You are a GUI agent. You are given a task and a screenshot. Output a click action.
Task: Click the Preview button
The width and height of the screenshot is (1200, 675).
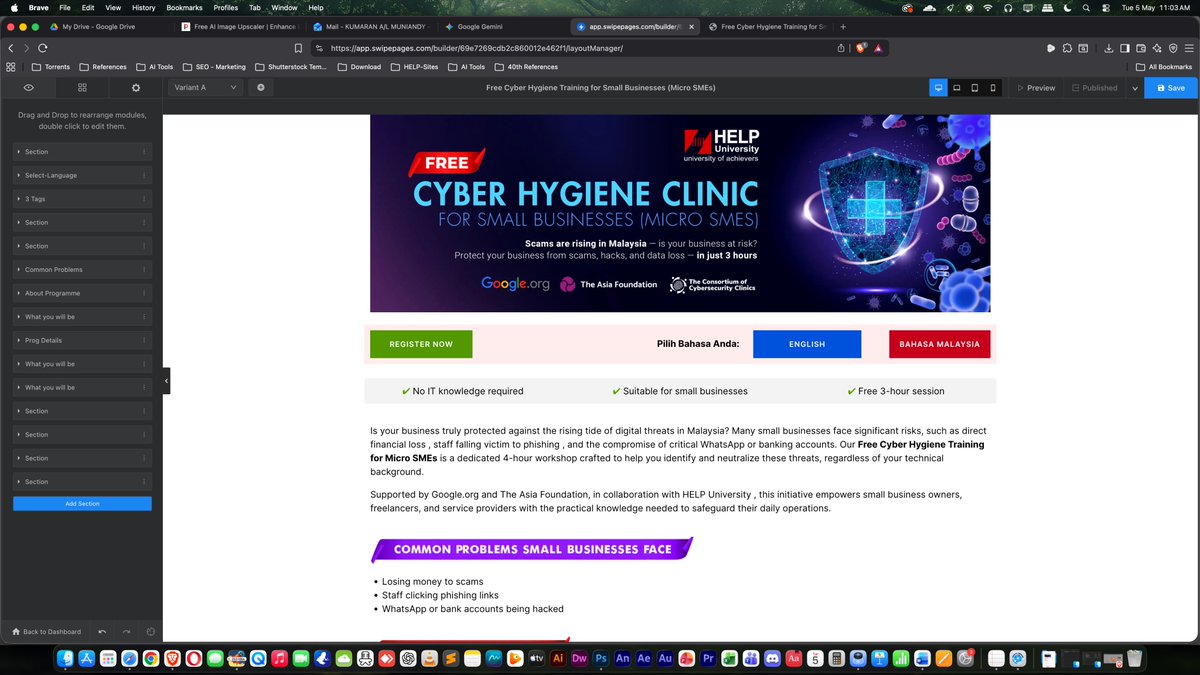click(1035, 88)
